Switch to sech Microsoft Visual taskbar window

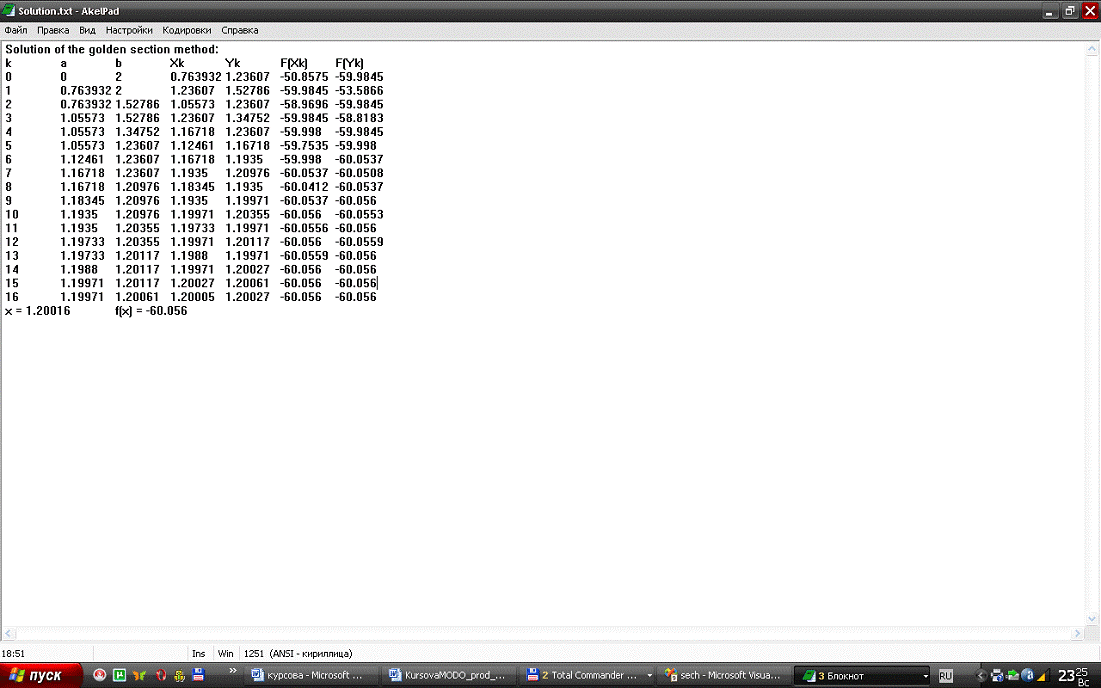pos(725,675)
